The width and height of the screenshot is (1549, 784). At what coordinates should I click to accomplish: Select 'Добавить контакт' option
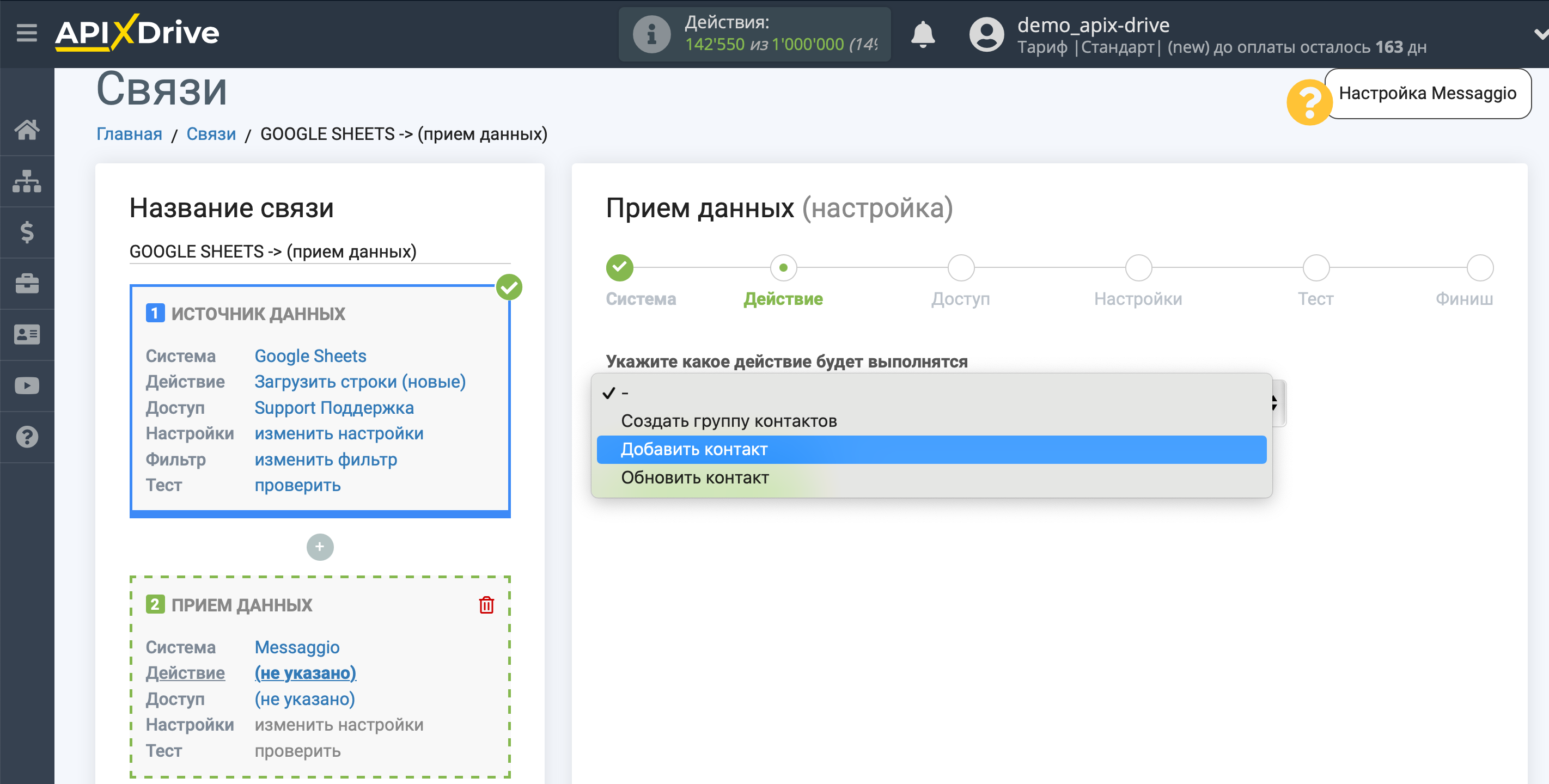click(931, 449)
